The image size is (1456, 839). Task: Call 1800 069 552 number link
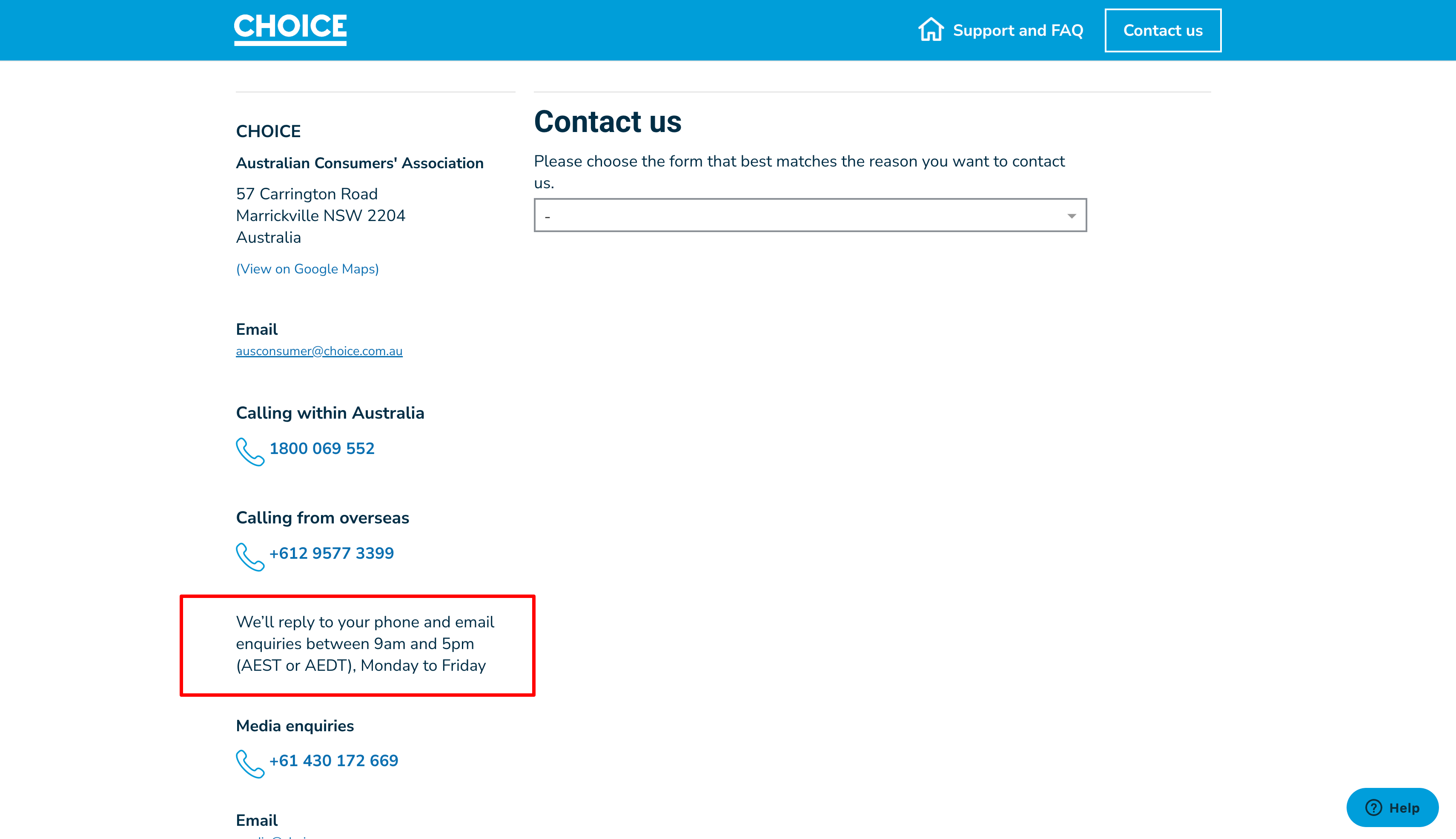tap(322, 448)
